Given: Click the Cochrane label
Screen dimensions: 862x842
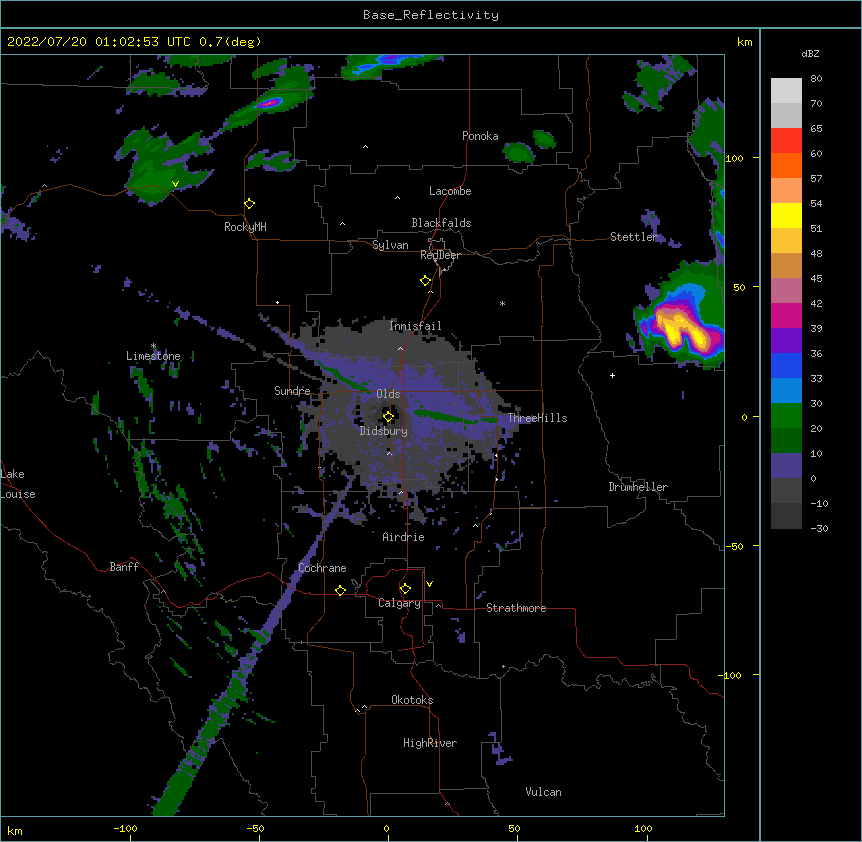Looking at the screenshot, I should point(322,568).
